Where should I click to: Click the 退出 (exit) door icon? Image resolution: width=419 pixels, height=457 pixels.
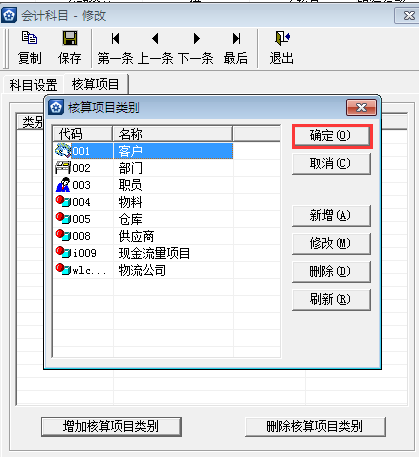point(282,38)
